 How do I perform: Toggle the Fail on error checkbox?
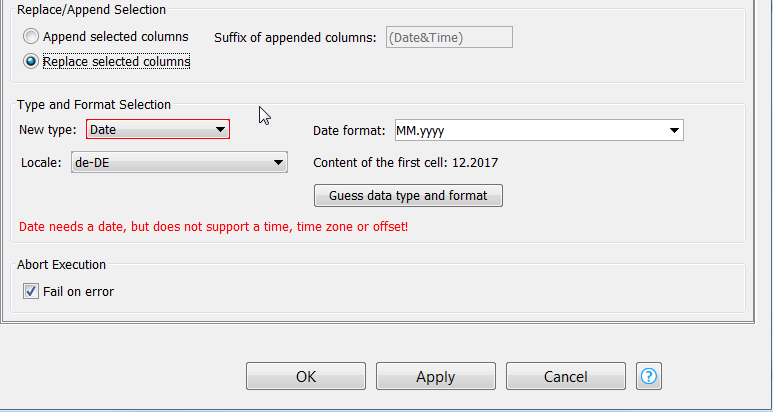pyautogui.click(x=30, y=292)
